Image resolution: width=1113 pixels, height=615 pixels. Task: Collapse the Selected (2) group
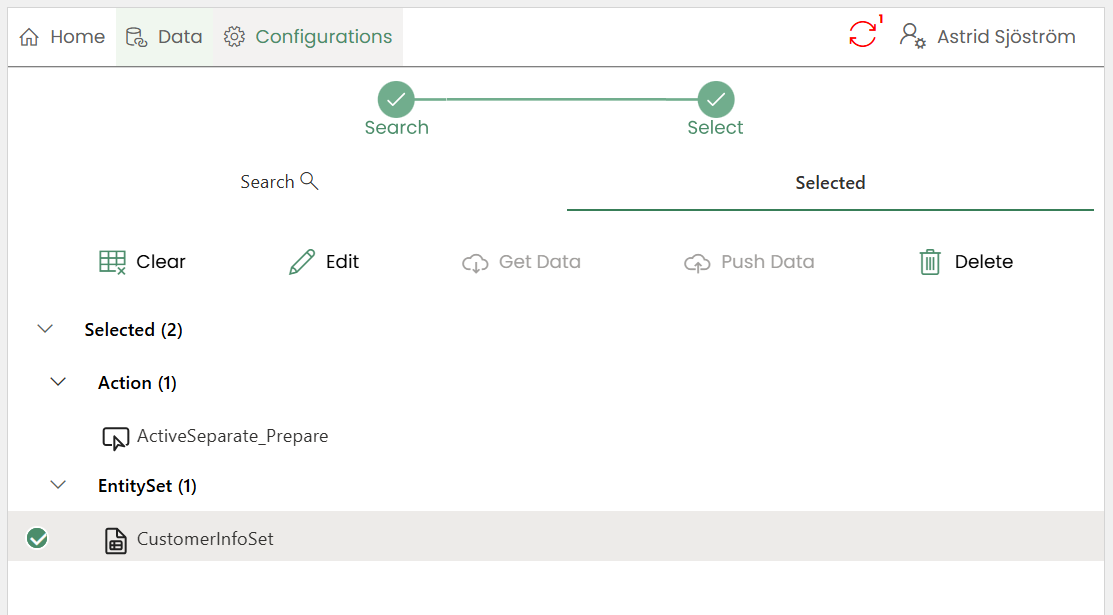point(45,329)
